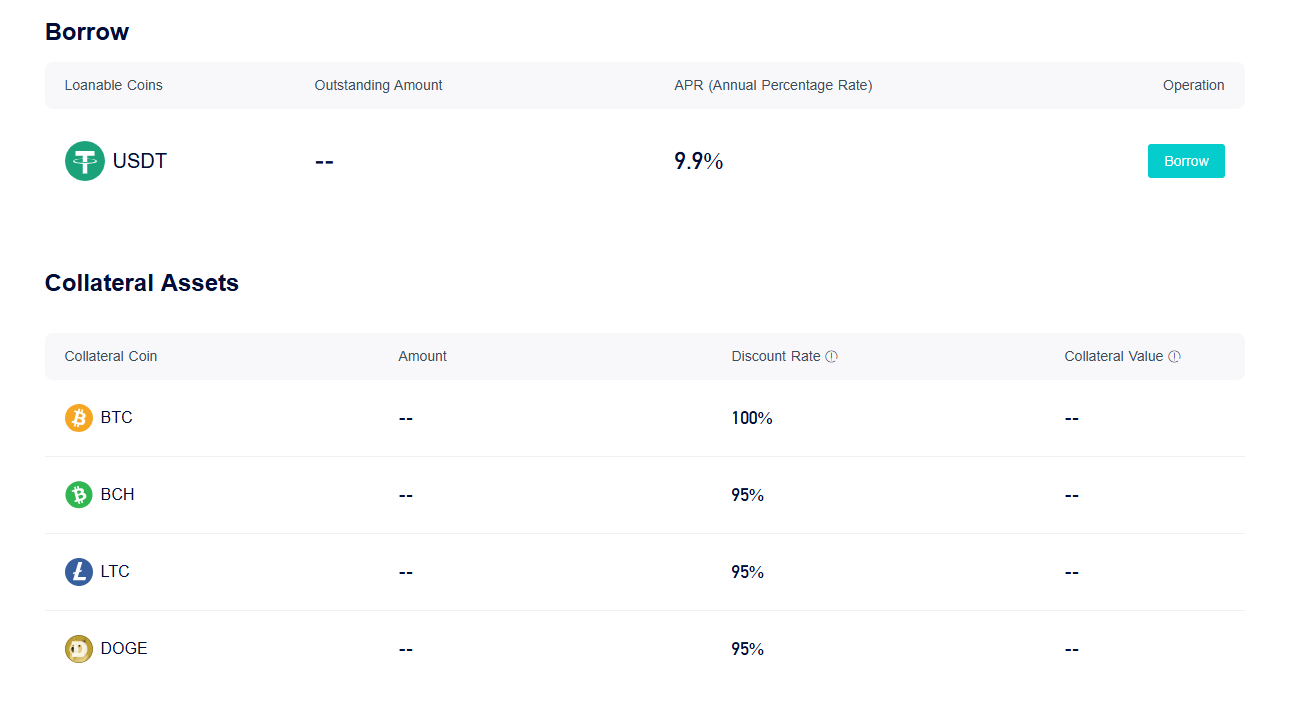Click the Collateral Assets section heading
This screenshot has height=716, width=1290.
pyautogui.click(x=142, y=283)
